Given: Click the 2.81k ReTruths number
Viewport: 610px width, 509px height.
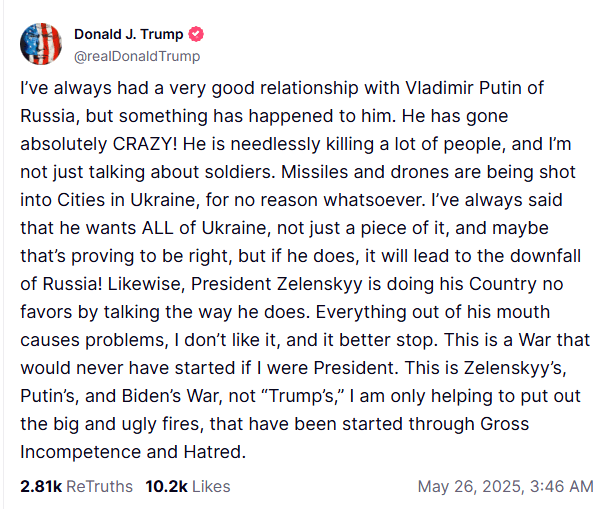Looking at the screenshot, I should (40, 487).
